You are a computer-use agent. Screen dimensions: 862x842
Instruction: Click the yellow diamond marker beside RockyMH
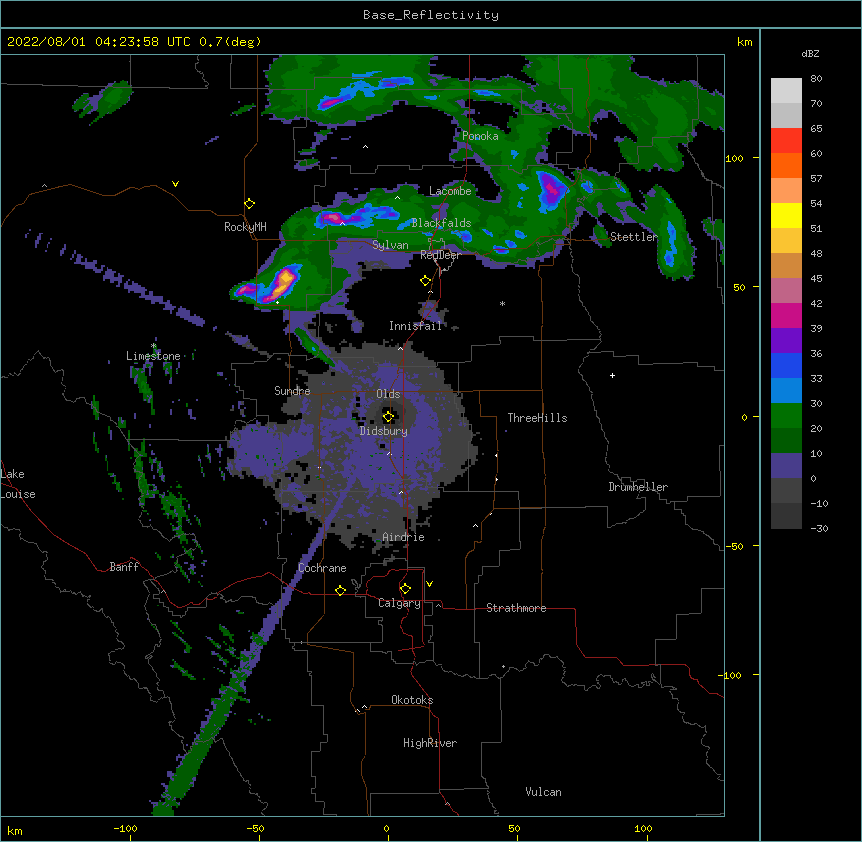[x=250, y=204]
